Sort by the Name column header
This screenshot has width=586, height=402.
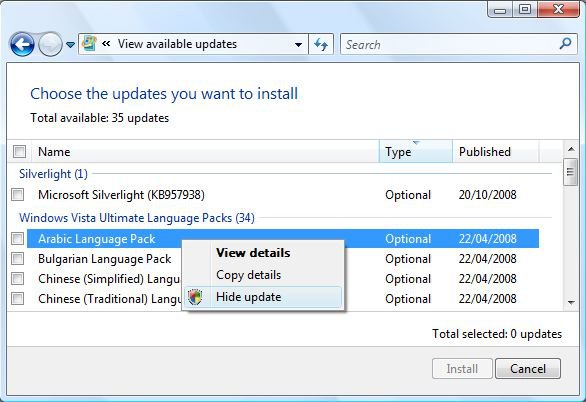(205, 152)
